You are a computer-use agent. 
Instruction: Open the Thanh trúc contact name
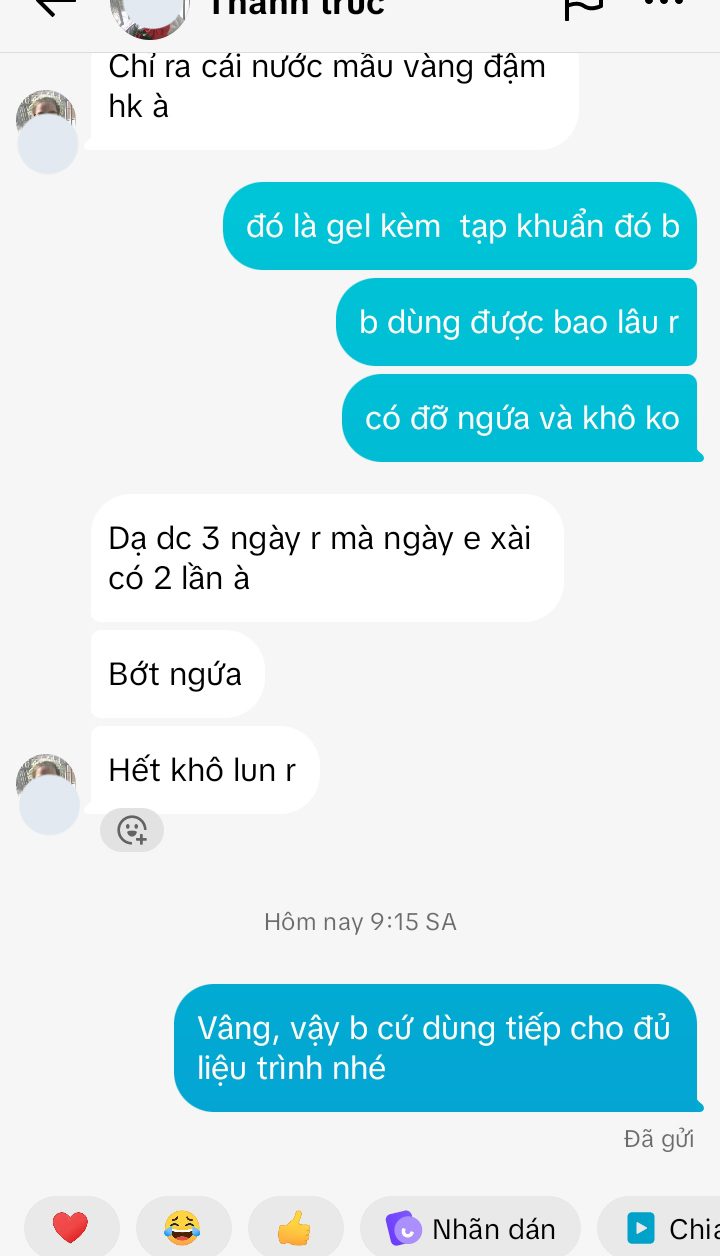click(296, 6)
